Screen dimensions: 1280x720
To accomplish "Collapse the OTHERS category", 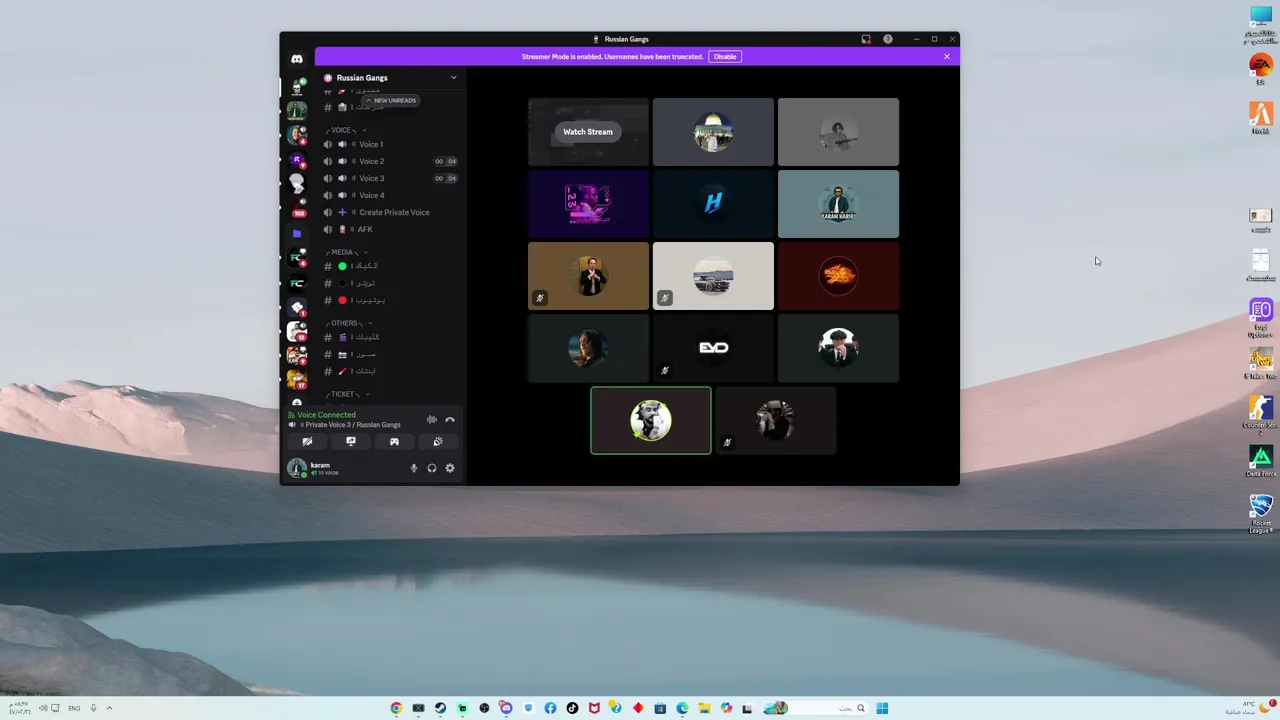I will pos(348,323).
